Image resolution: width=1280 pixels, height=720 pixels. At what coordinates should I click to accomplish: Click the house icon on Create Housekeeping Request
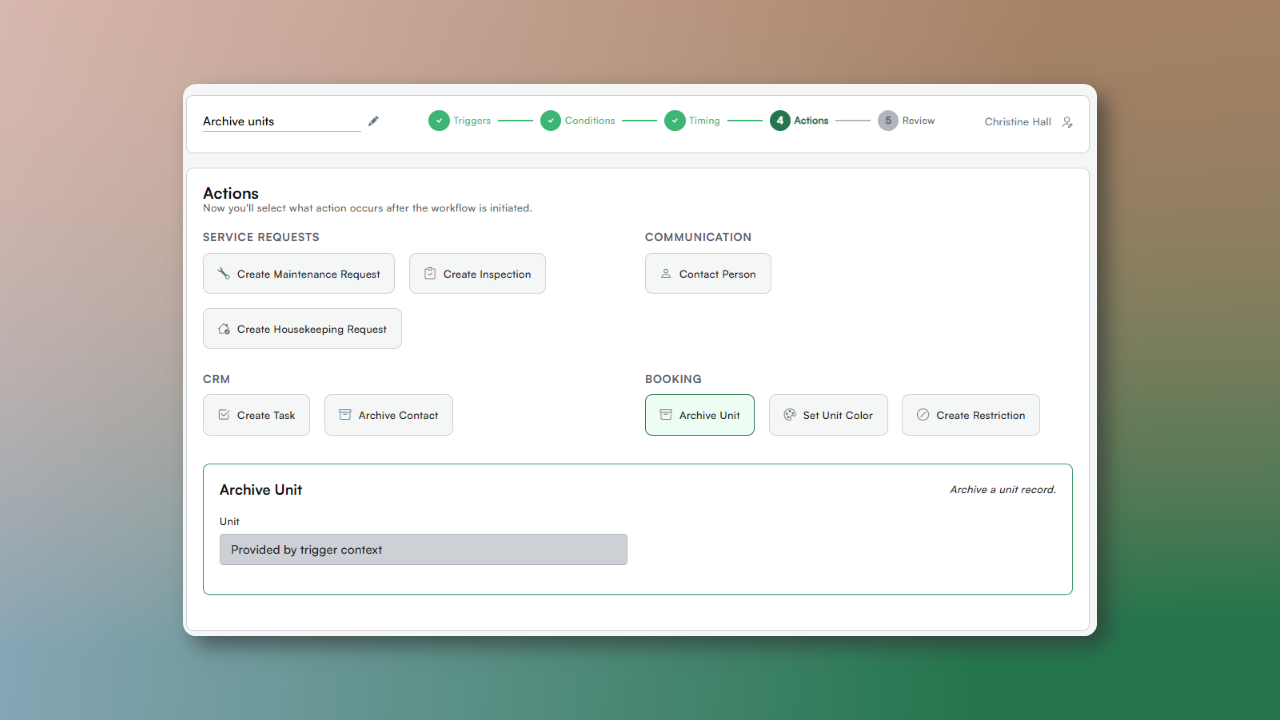click(x=224, y=329)
